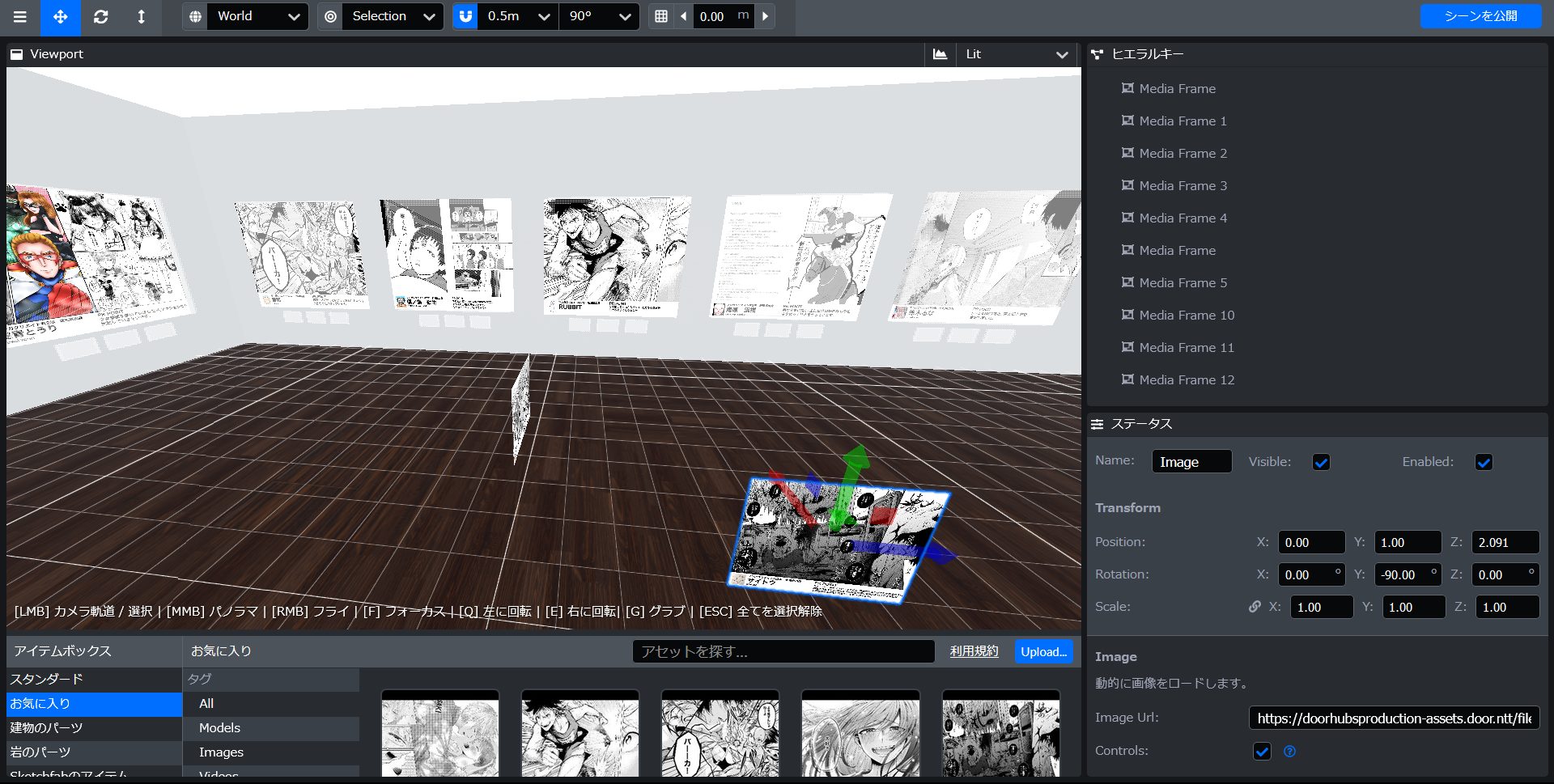1554x784 pixels.
Task: Toggle the grid visibility icon
Action: coord(661,16)
